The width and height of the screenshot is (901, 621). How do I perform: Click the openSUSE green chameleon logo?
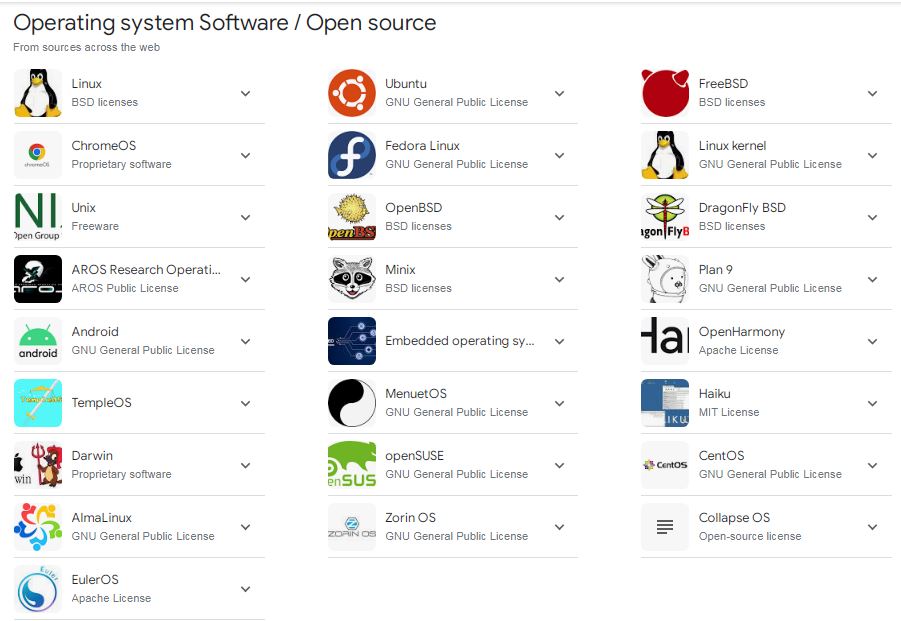click(352, 465)
